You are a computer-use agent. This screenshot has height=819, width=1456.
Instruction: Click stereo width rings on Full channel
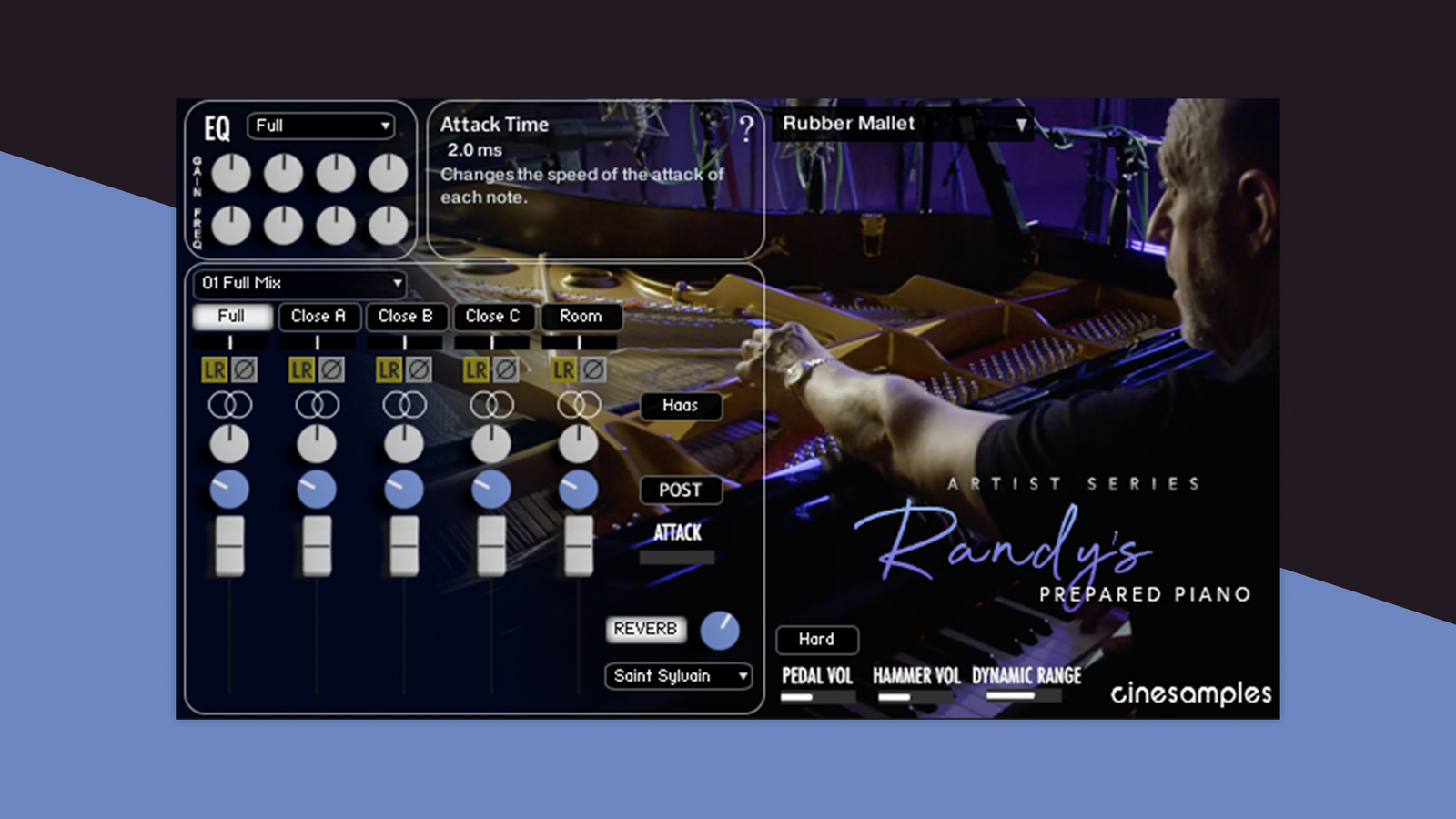pos(229,405)
